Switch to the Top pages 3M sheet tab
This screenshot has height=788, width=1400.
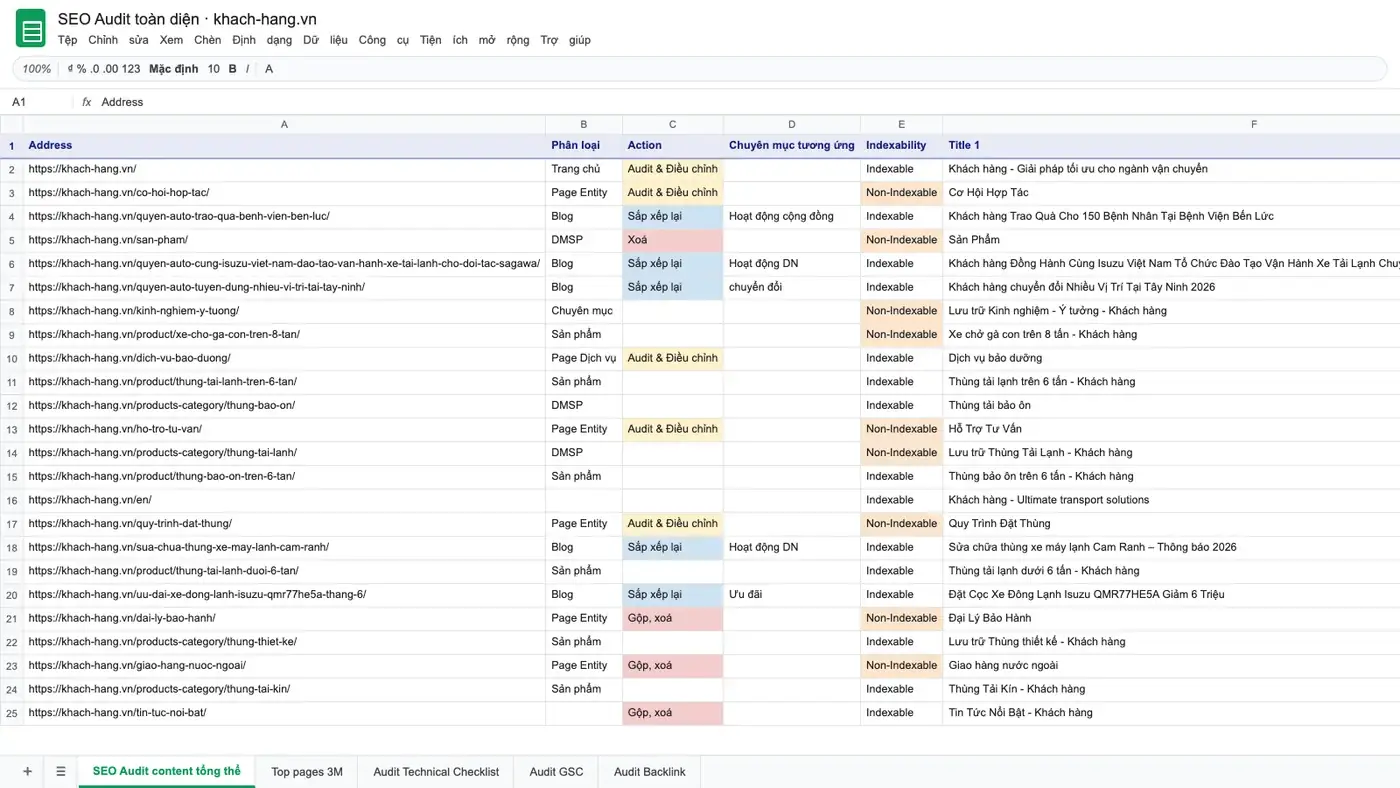point(307,772)
